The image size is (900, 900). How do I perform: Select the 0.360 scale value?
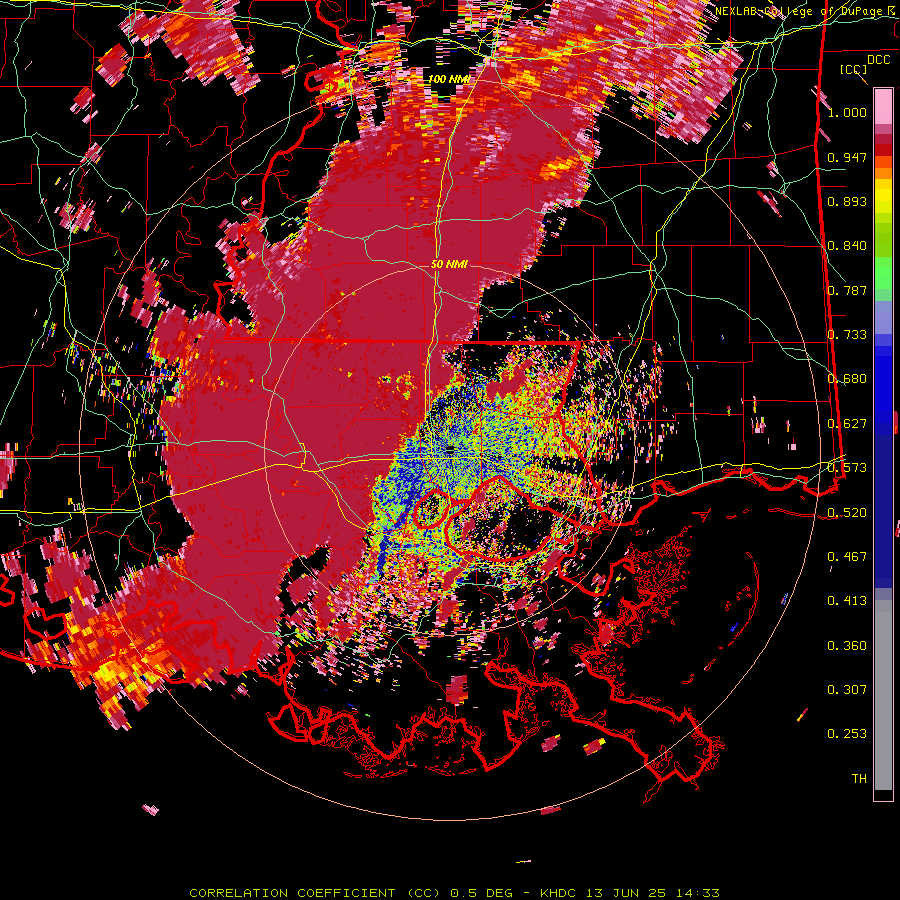[847, 646]
